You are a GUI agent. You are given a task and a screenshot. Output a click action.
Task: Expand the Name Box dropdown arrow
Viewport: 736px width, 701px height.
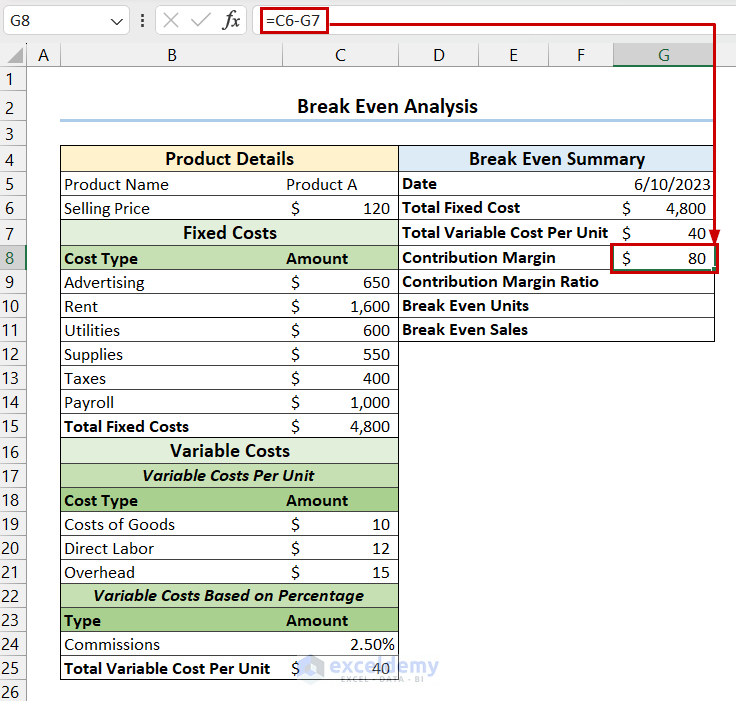pyautogui.click(x=117, y=20)
